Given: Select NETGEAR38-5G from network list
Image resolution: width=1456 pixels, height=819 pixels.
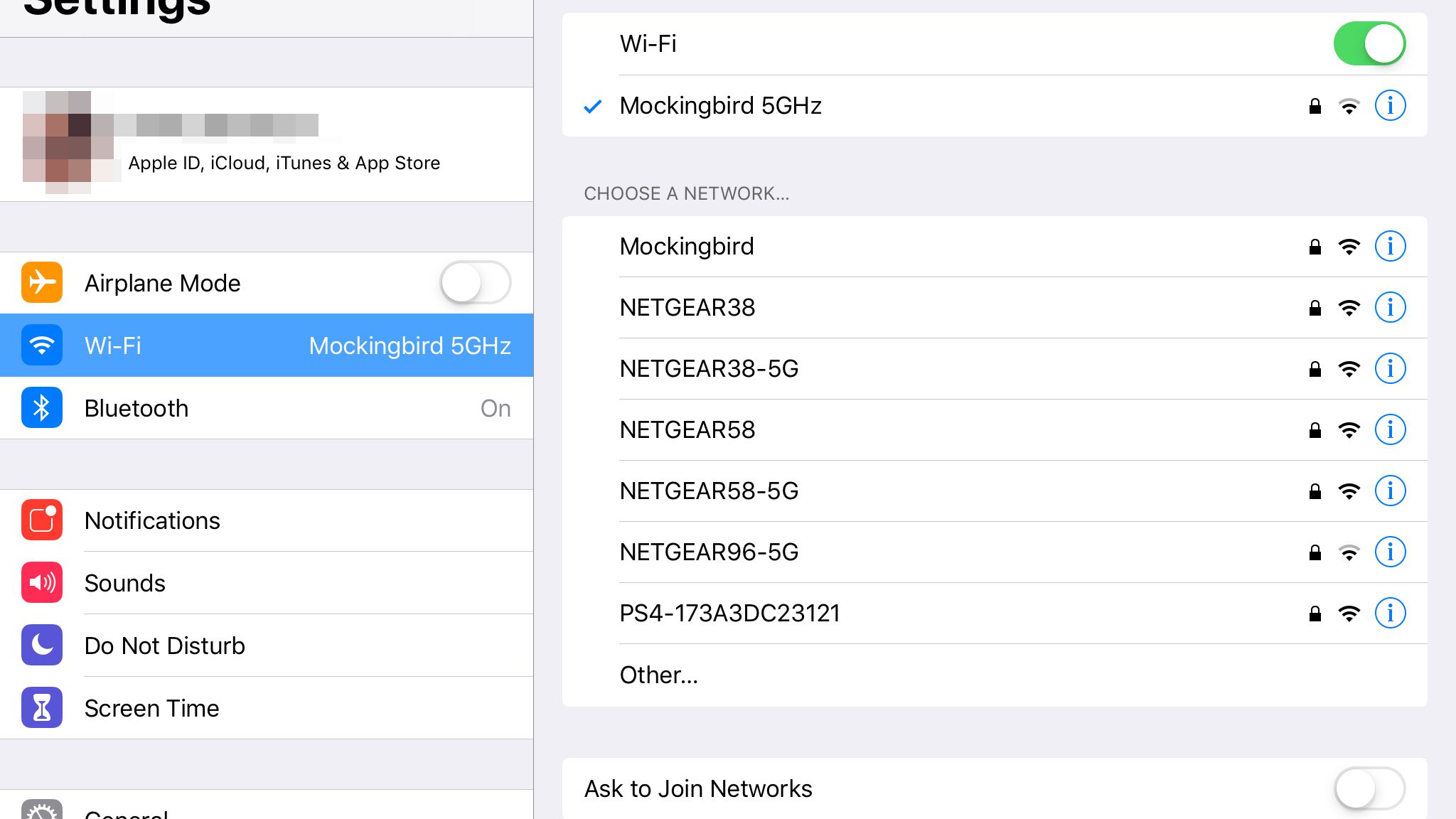Looking at the screenshot, I should point(709,369).
